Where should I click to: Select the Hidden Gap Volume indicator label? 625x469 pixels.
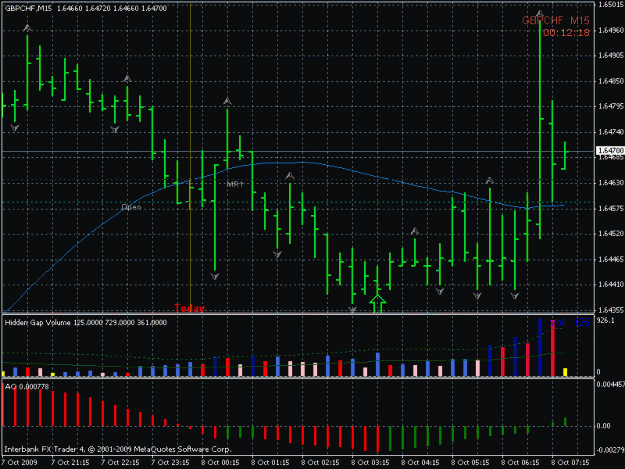pos(86,322)
